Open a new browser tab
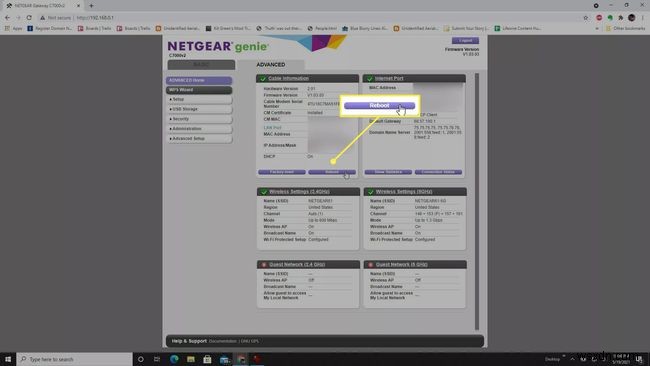Viewport: 650px width, 366px height. pyautogui.click(x=91, y=6)
